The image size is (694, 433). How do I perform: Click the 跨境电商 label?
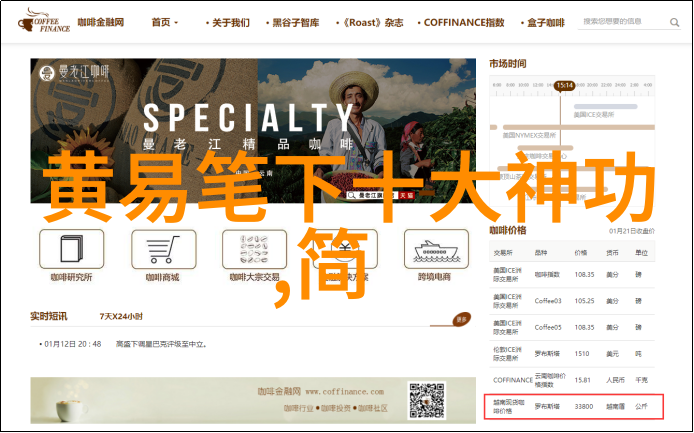tap(434, 277)
